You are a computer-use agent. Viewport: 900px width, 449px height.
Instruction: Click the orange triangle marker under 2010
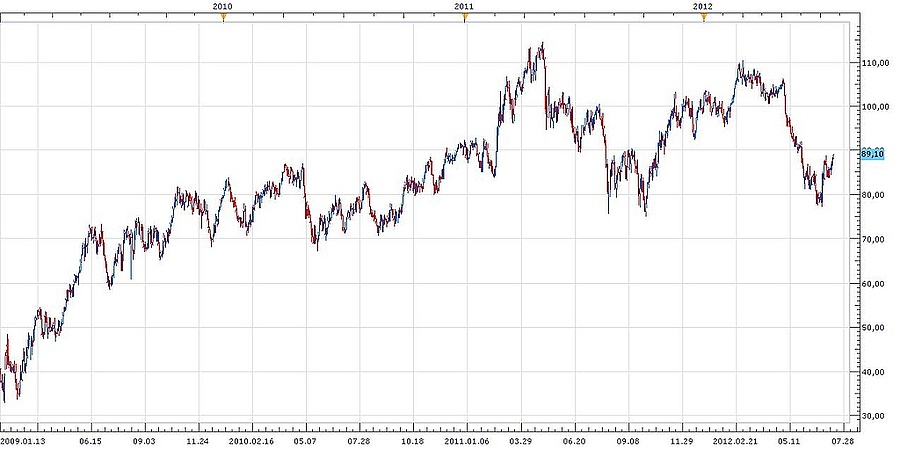point(223,17)
